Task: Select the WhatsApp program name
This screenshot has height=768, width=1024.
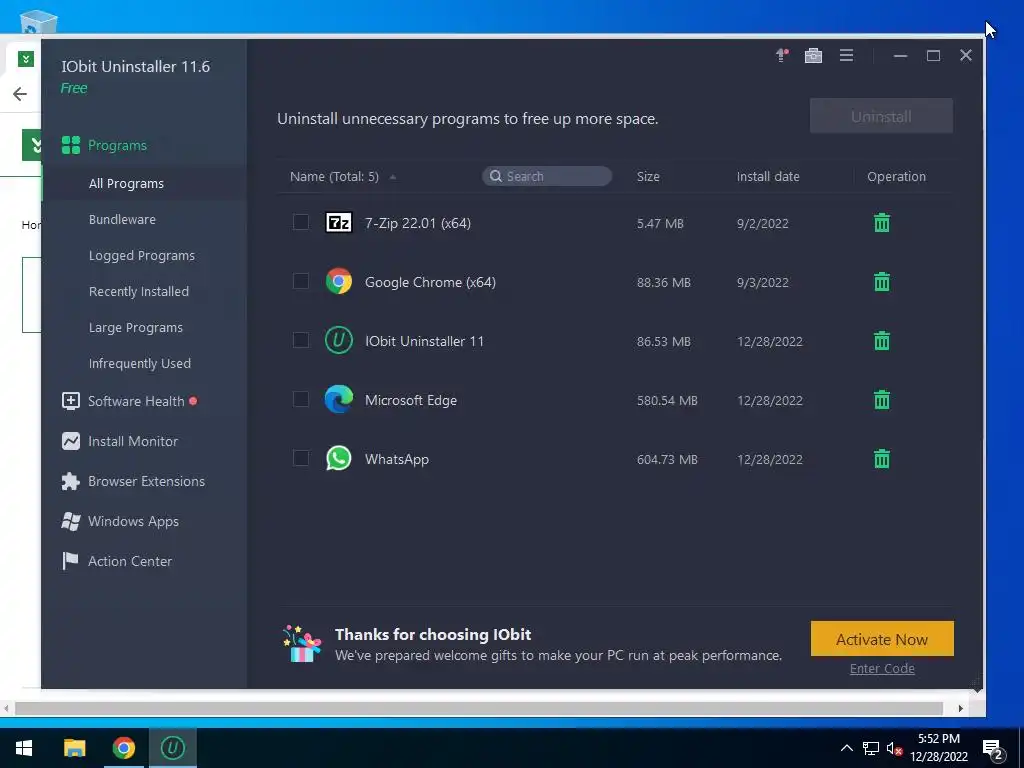Action: pos(396,459)
